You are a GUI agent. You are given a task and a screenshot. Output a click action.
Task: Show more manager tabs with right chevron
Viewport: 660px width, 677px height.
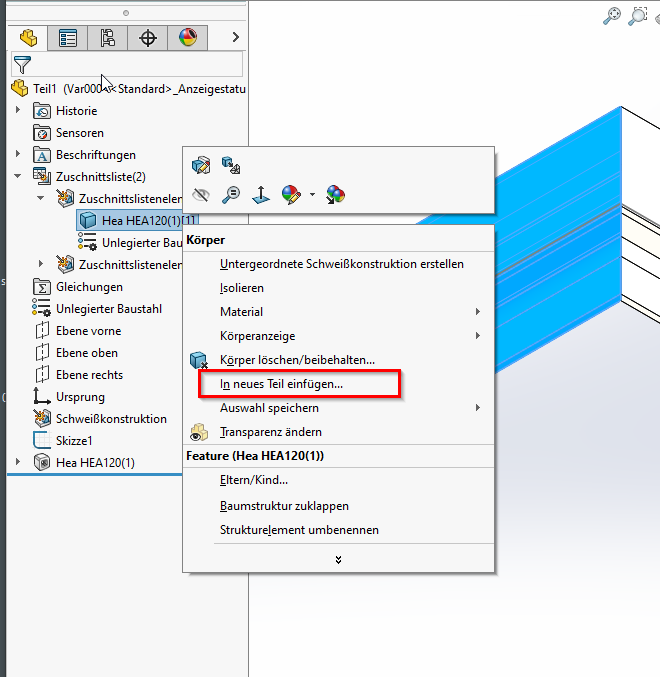pos(235,37)
